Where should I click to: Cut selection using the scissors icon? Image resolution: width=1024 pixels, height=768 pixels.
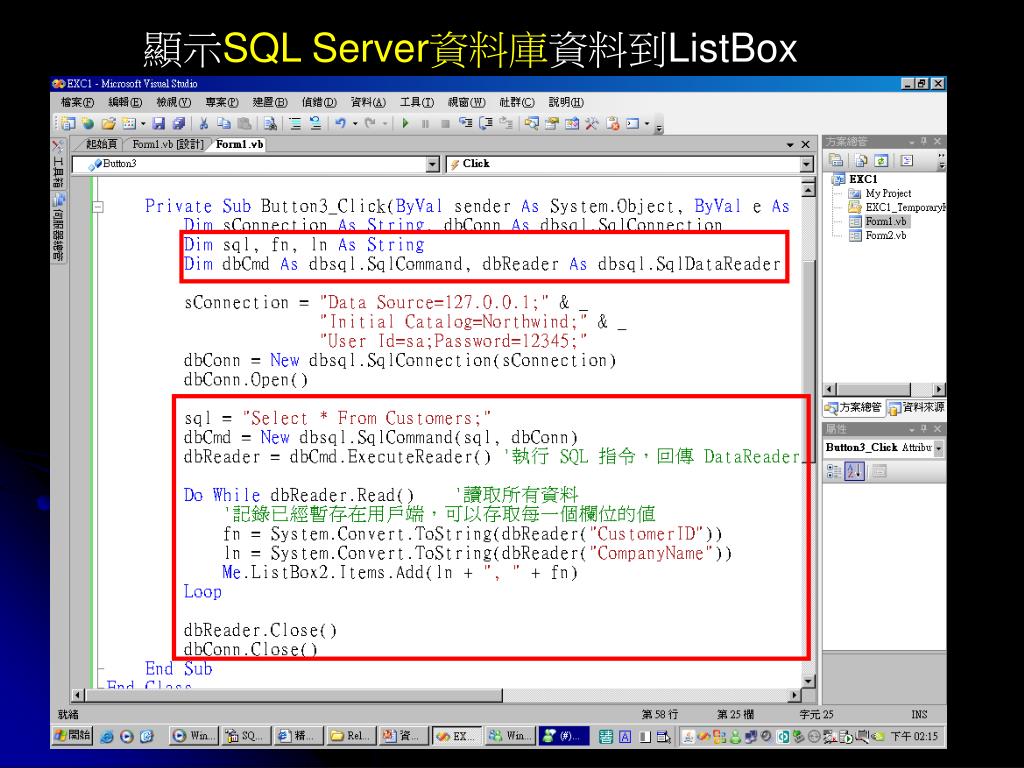pos(204,123)
